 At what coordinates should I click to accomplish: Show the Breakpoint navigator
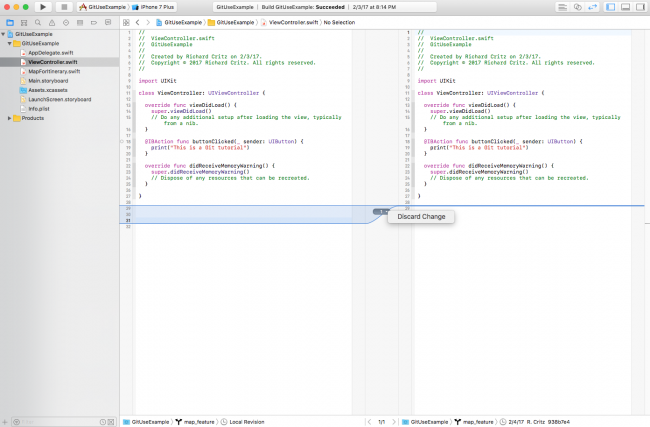(x=94, y=22)
